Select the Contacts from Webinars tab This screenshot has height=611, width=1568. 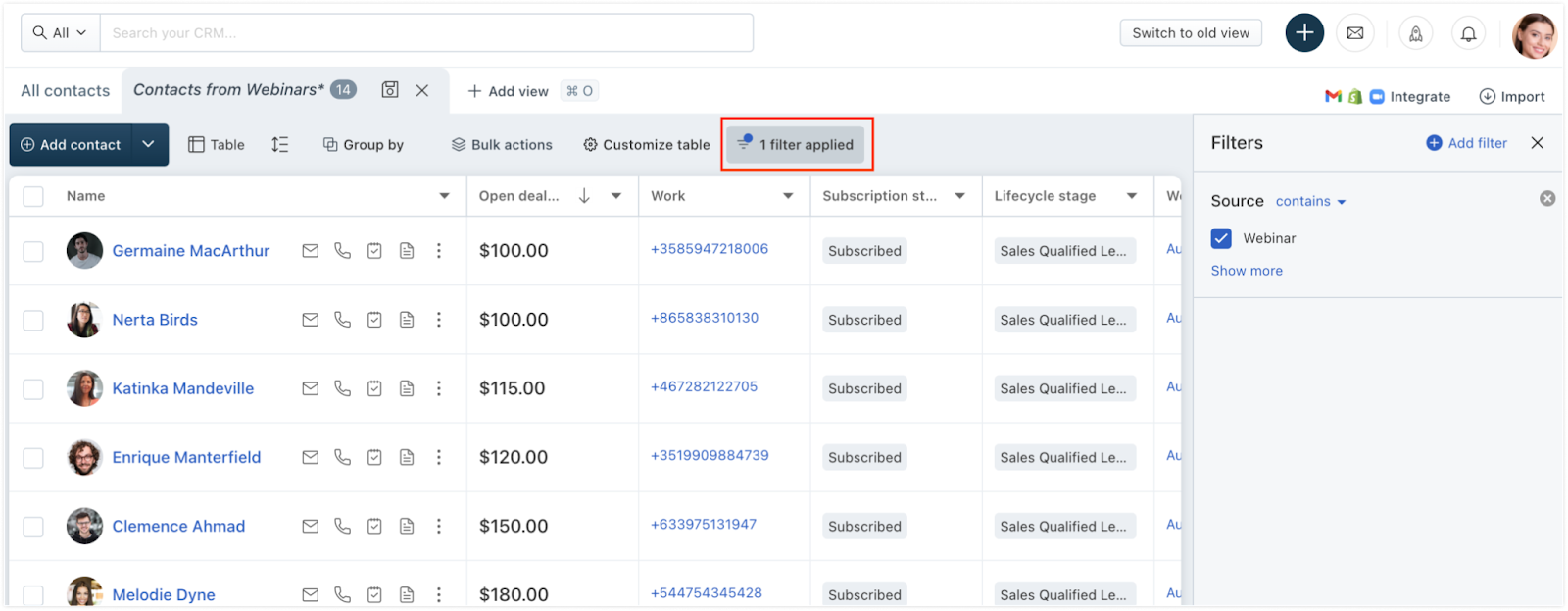pyautogui.click(x=228, y=89)
